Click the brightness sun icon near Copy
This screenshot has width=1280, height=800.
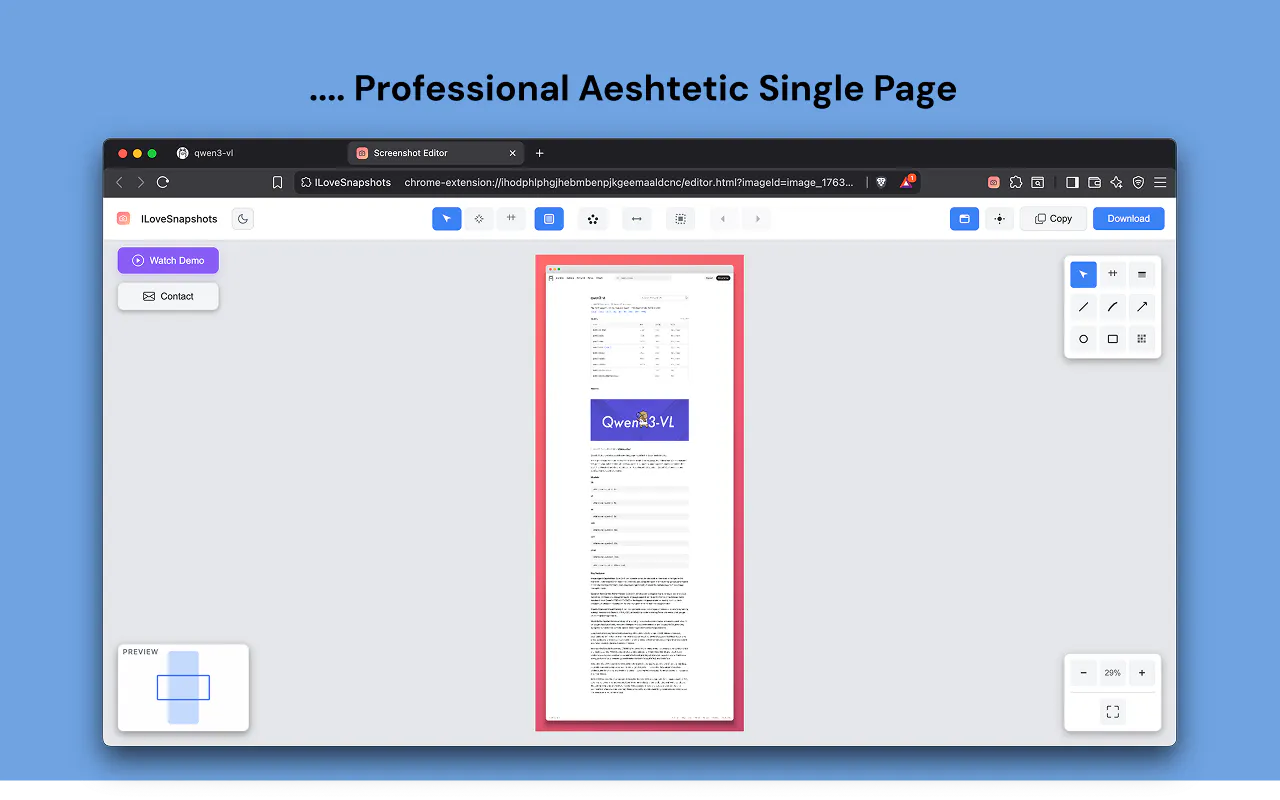(x=999, y=219)
